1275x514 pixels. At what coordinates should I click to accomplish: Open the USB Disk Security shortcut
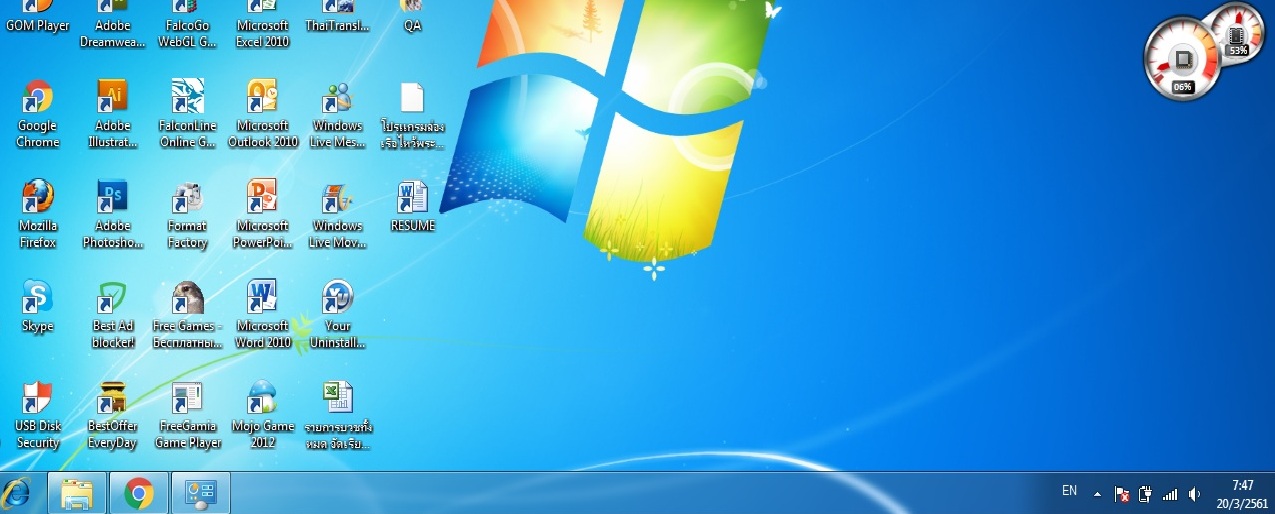(x=38, y=397)
